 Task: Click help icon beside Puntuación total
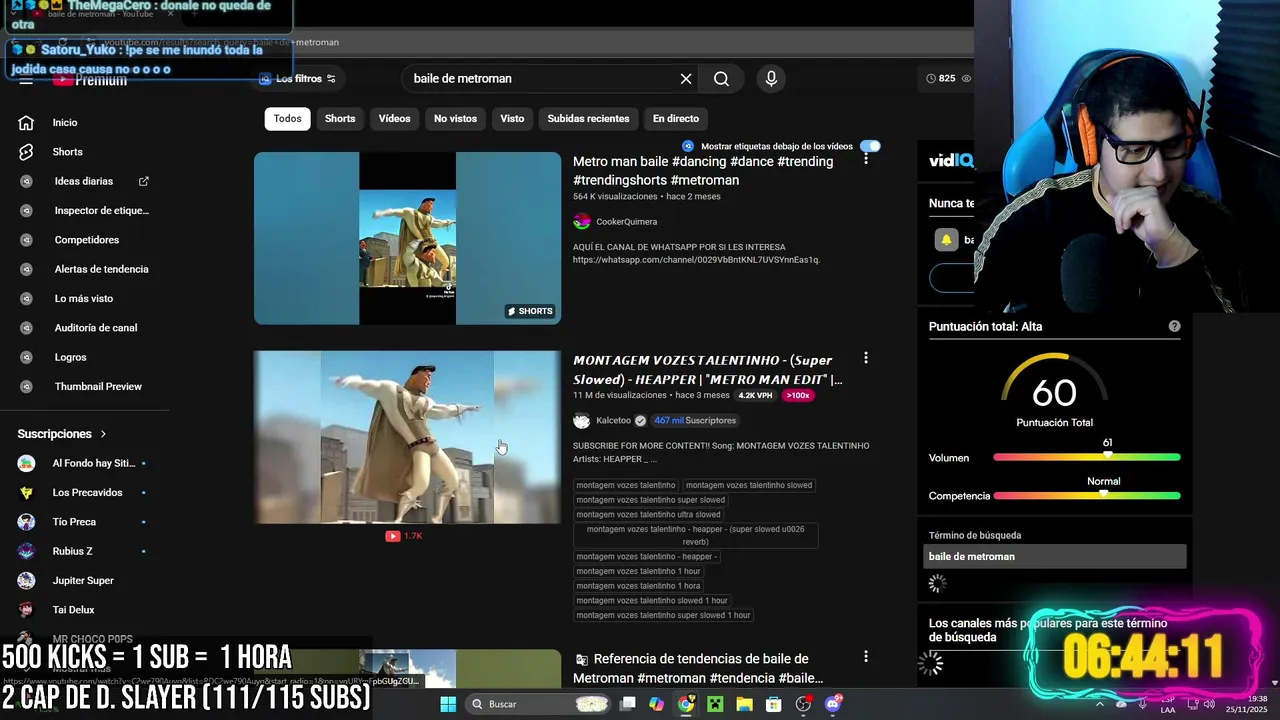pos(1174,326)
